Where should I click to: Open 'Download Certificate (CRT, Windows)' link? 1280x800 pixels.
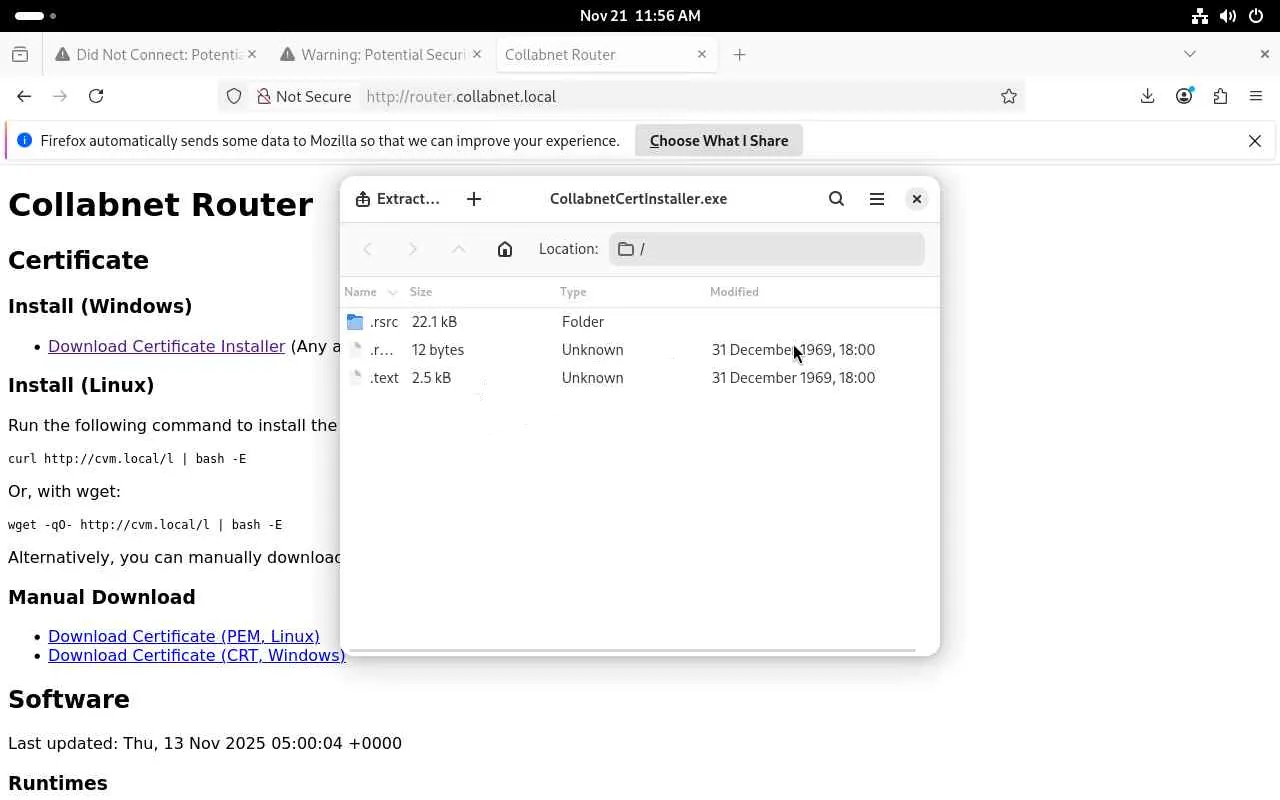click(197, 655)
